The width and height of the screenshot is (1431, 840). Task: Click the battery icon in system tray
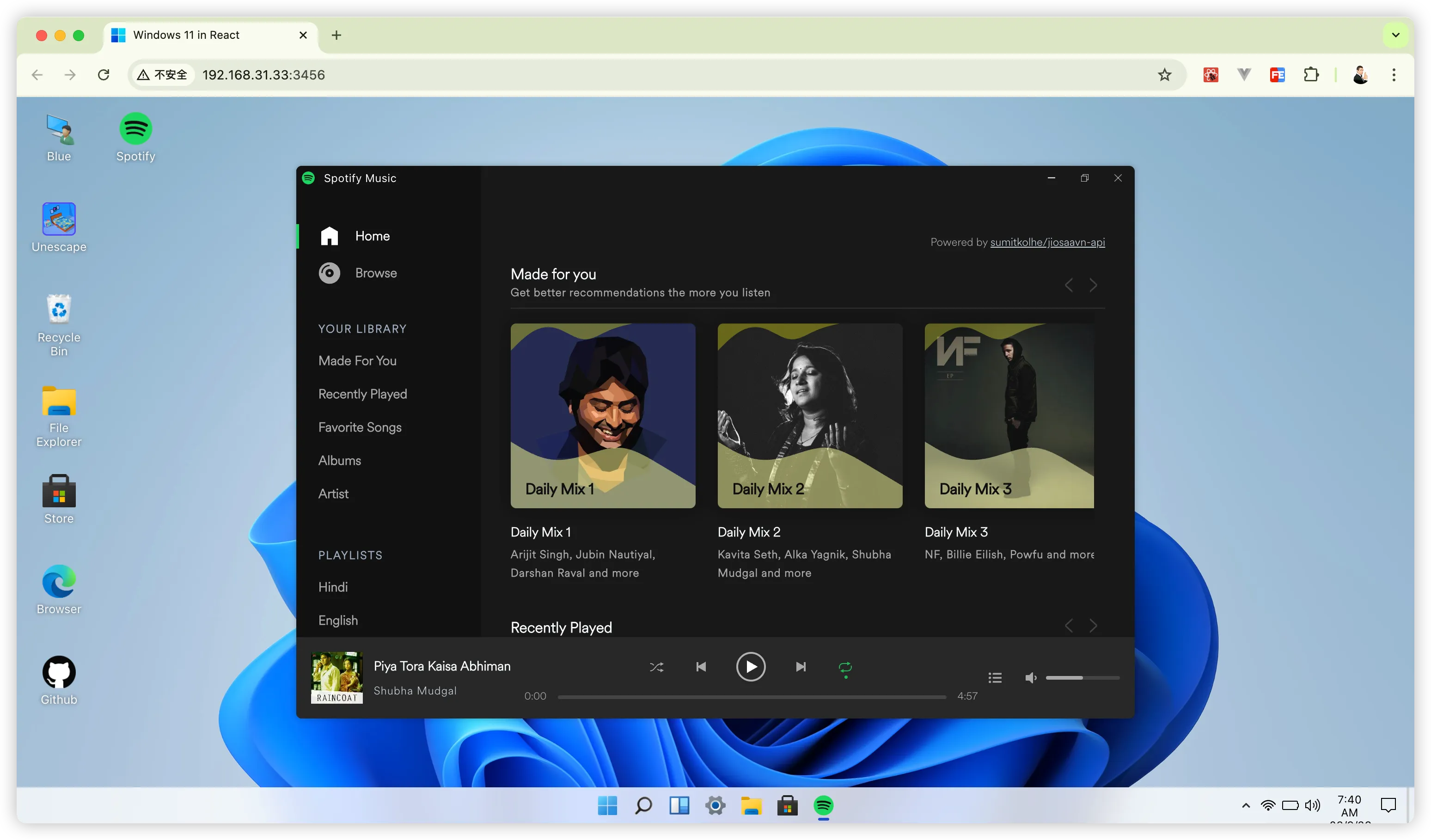(1290, 805)
